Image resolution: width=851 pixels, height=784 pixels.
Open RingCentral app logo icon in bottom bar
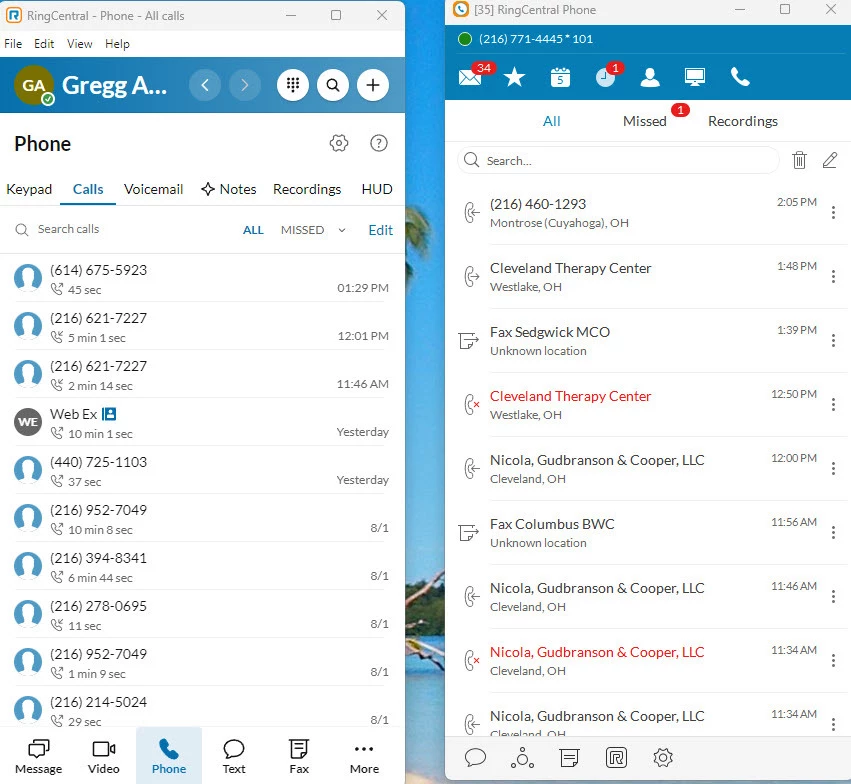(616, 757)
